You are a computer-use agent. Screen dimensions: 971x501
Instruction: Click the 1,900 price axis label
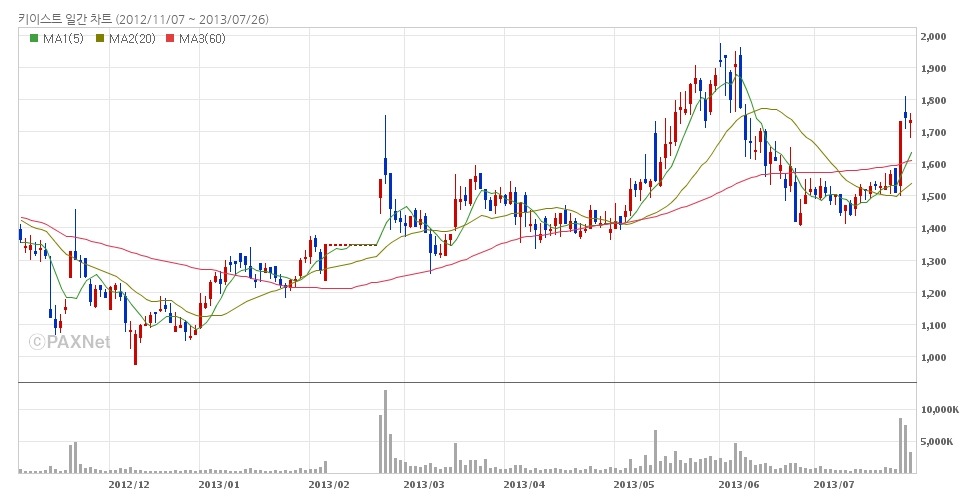pyautogui.click(x=933, y=69)
